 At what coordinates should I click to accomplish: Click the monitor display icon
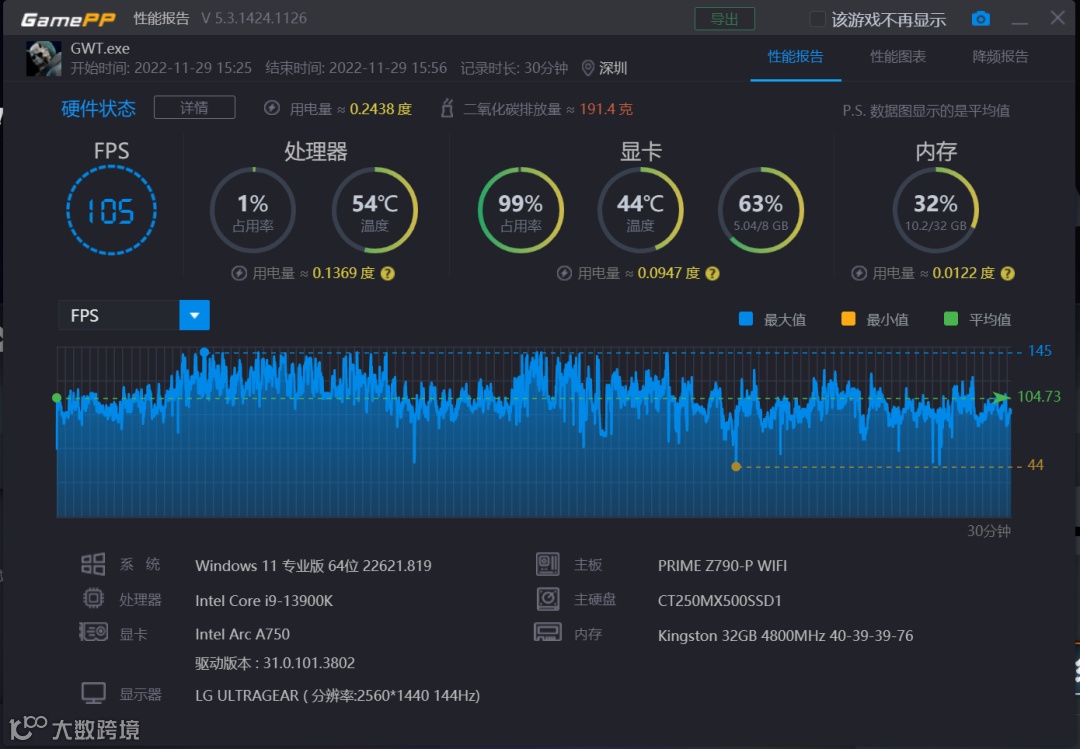click(x=93, y=693)
